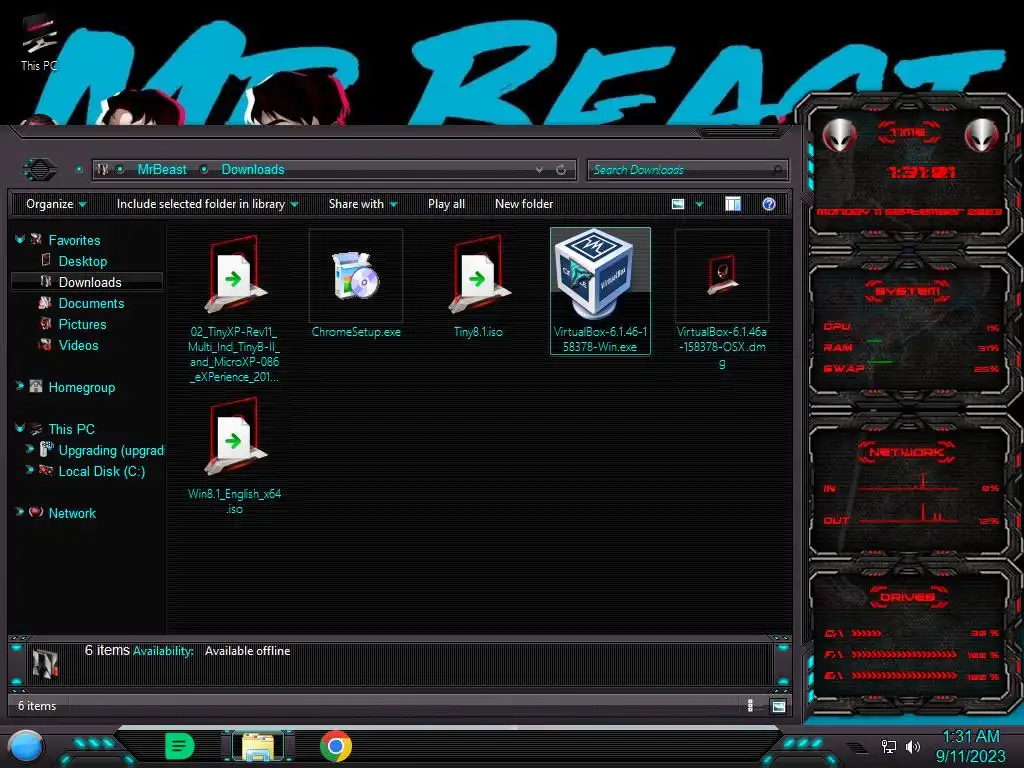The image size is (1024, 768).
Task: Select Downloads in Favorites
Action: [89, 282]
